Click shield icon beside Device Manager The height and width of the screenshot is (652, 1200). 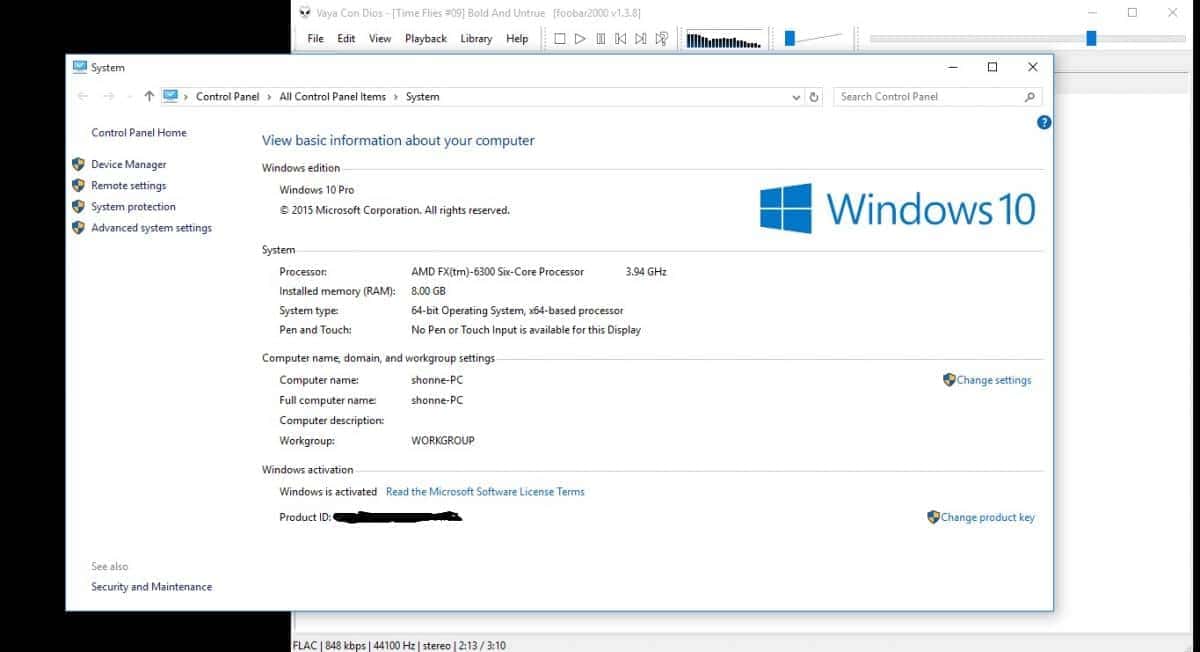coord(78,164)
